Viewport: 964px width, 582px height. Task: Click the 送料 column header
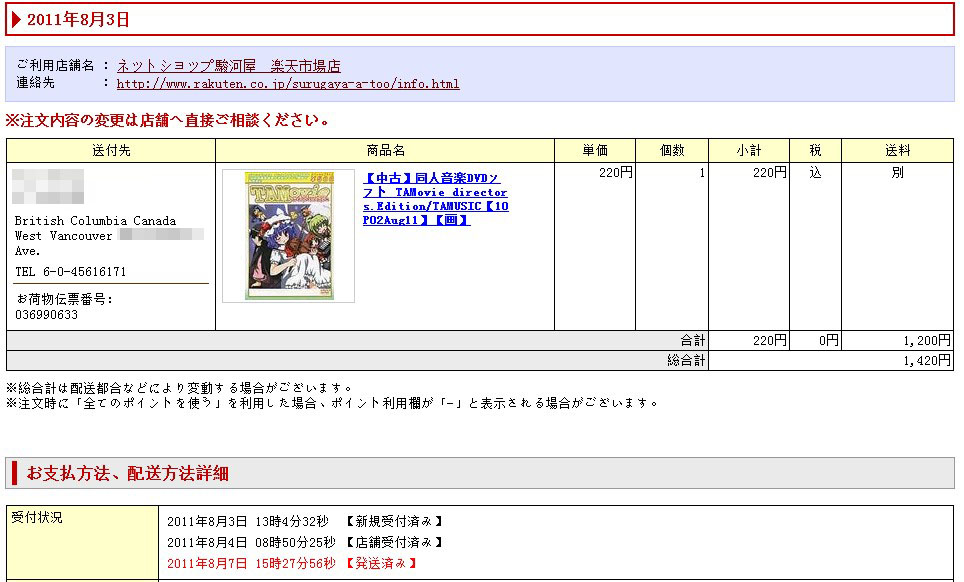897,151
